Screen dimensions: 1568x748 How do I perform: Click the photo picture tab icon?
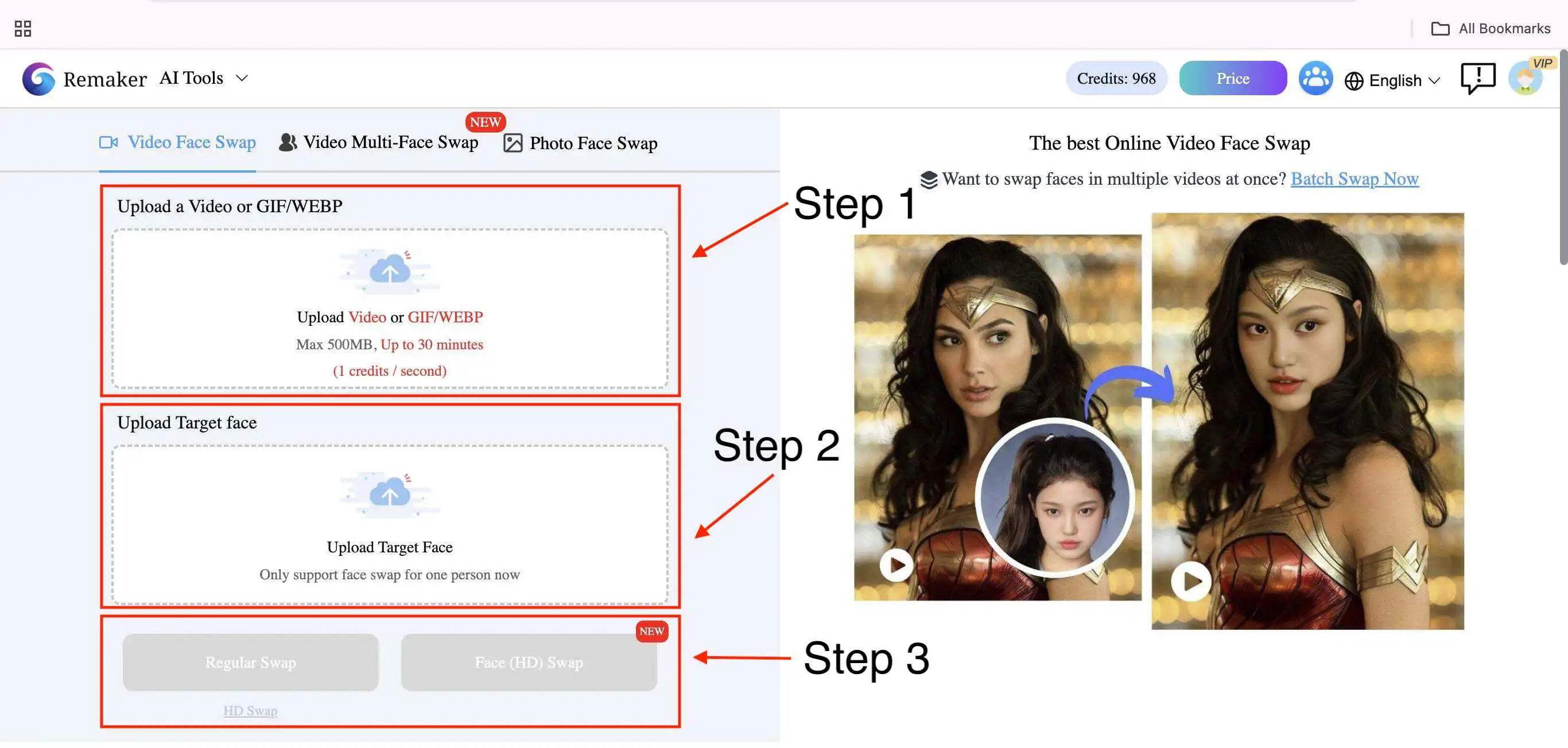[513, 143]
